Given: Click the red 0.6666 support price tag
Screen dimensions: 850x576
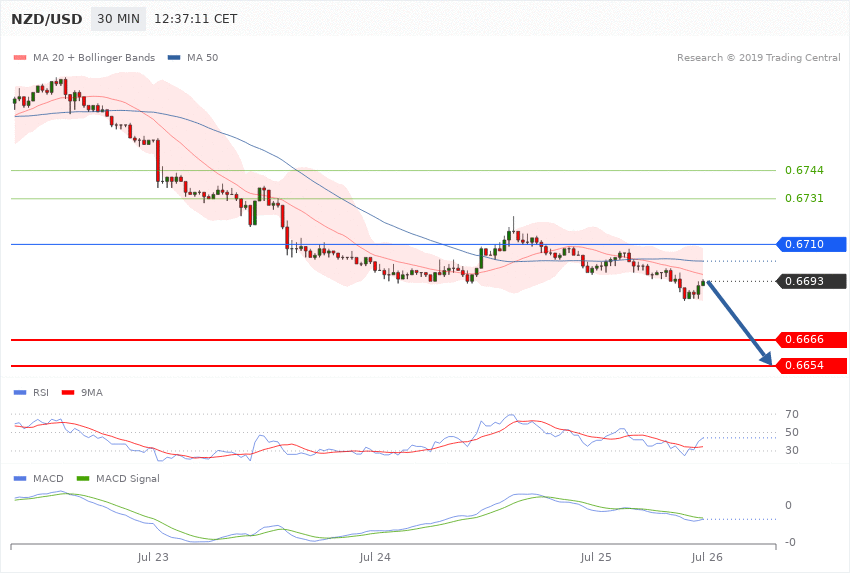Looking at the screenshot, I should point(812,340).
